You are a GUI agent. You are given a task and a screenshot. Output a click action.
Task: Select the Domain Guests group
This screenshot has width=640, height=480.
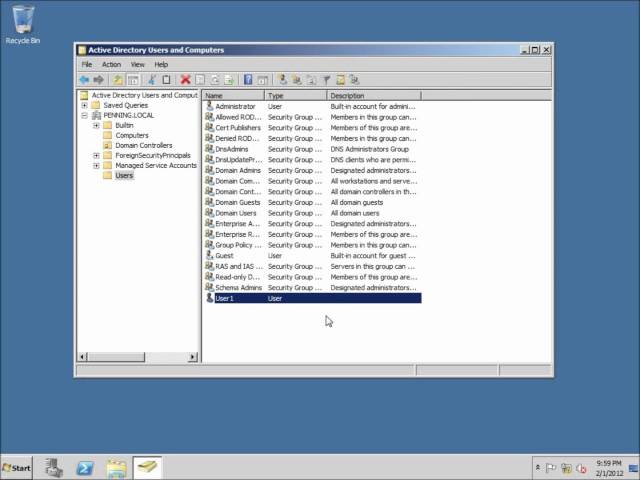point(313,202)
